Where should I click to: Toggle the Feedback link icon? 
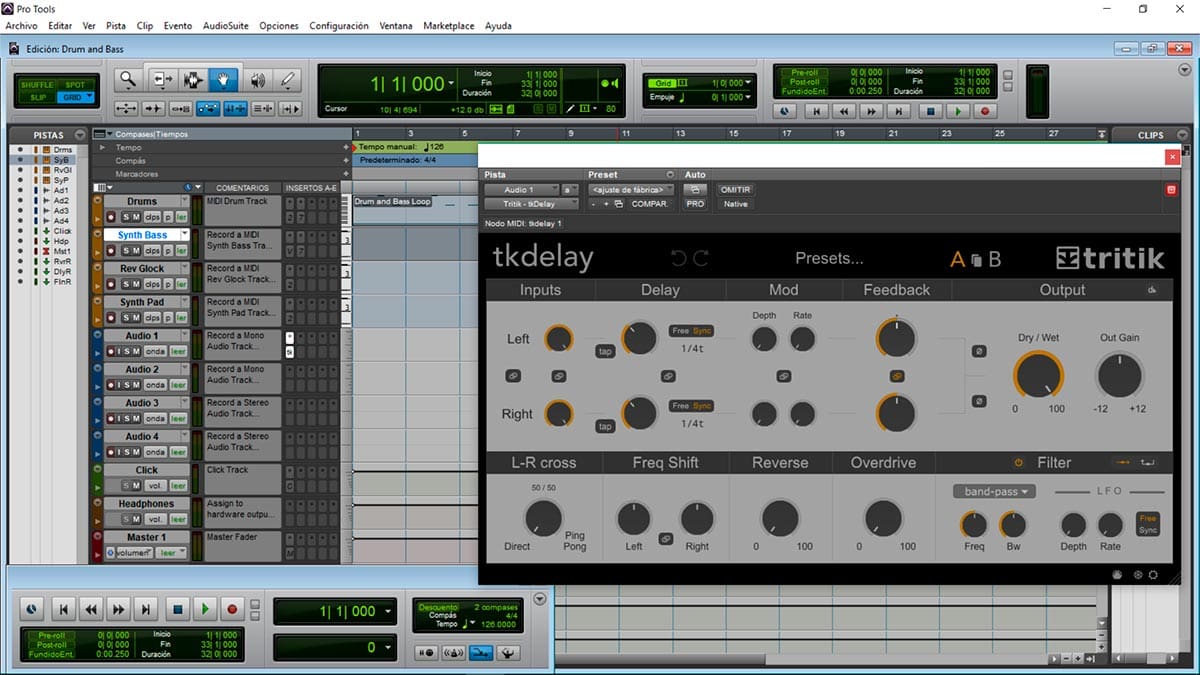[897, 376]
